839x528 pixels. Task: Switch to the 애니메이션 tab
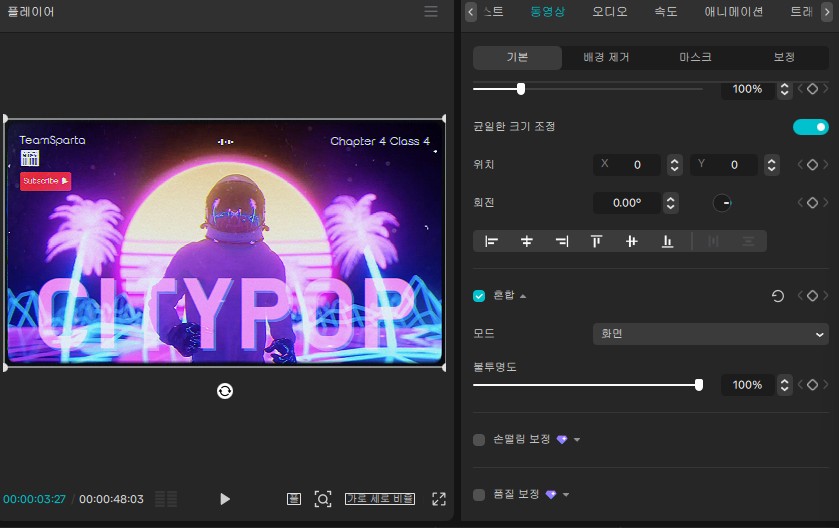click(x=734, y=12)
